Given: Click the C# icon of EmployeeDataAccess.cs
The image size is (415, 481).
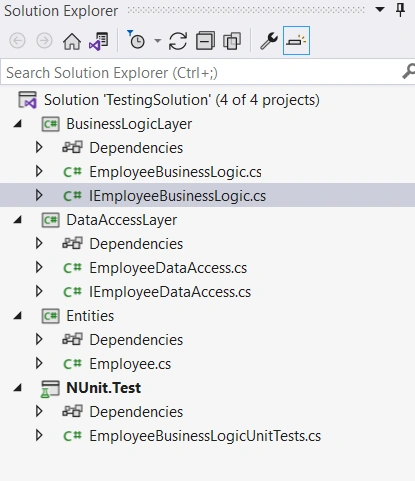Looking at the screenshot, I should (72, 268).
